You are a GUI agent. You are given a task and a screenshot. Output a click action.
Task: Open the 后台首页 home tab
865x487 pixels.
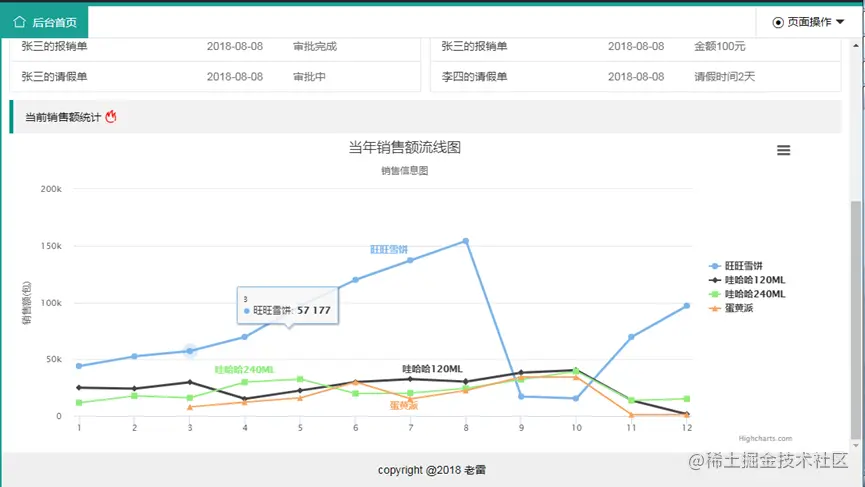[44, 22]
